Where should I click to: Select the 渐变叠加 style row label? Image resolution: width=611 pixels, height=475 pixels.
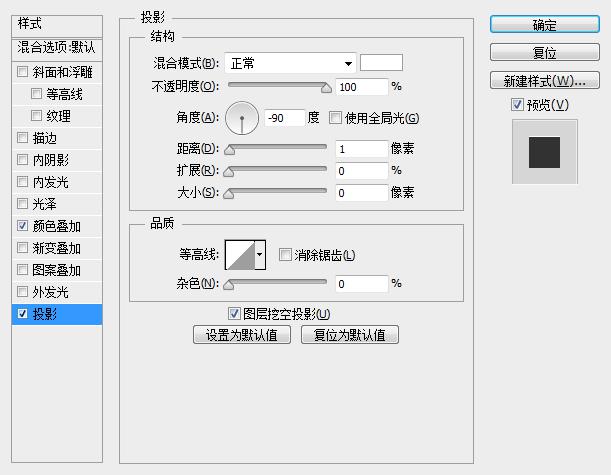57,248
